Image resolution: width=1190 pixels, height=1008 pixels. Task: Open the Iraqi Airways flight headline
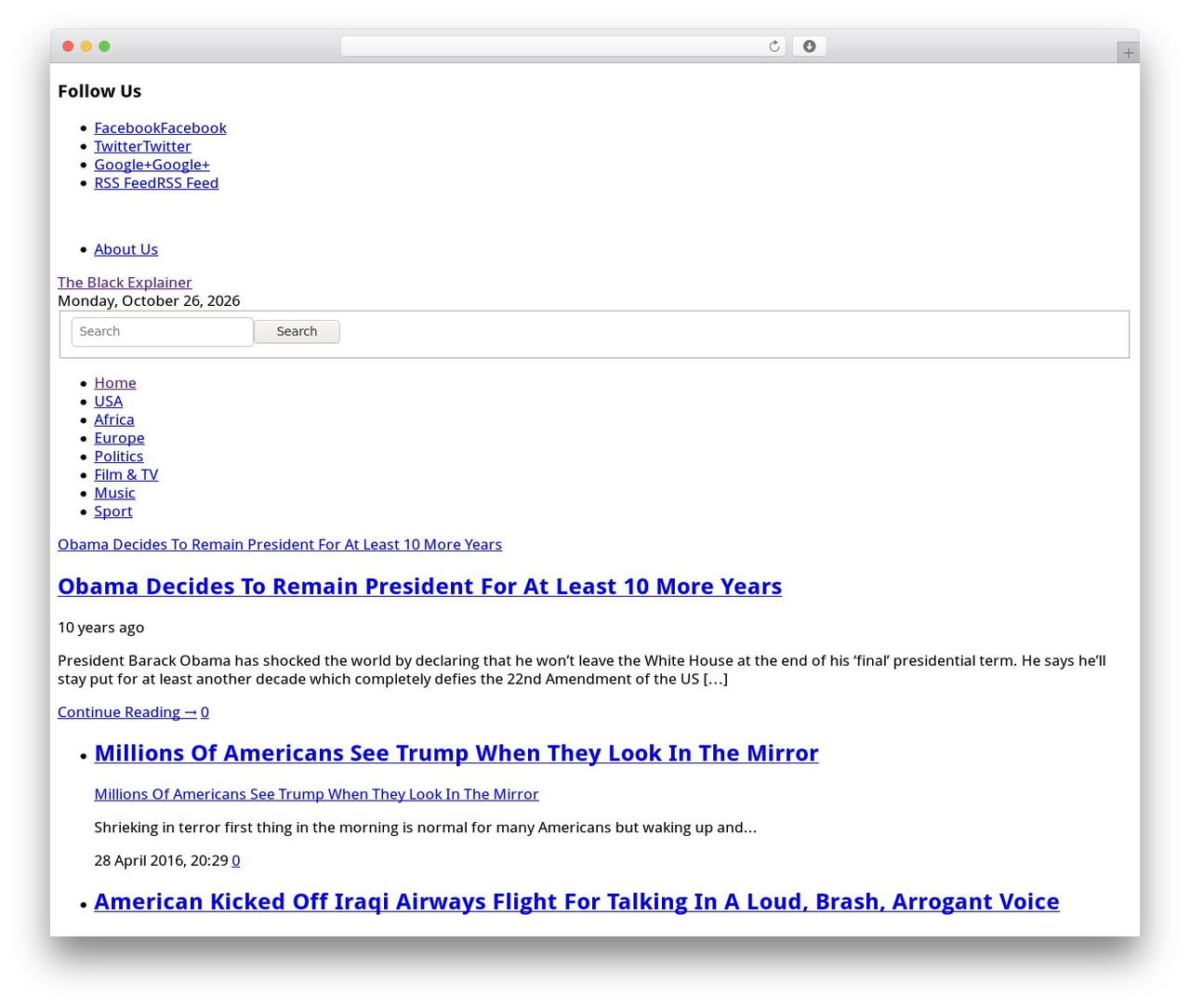576,902
